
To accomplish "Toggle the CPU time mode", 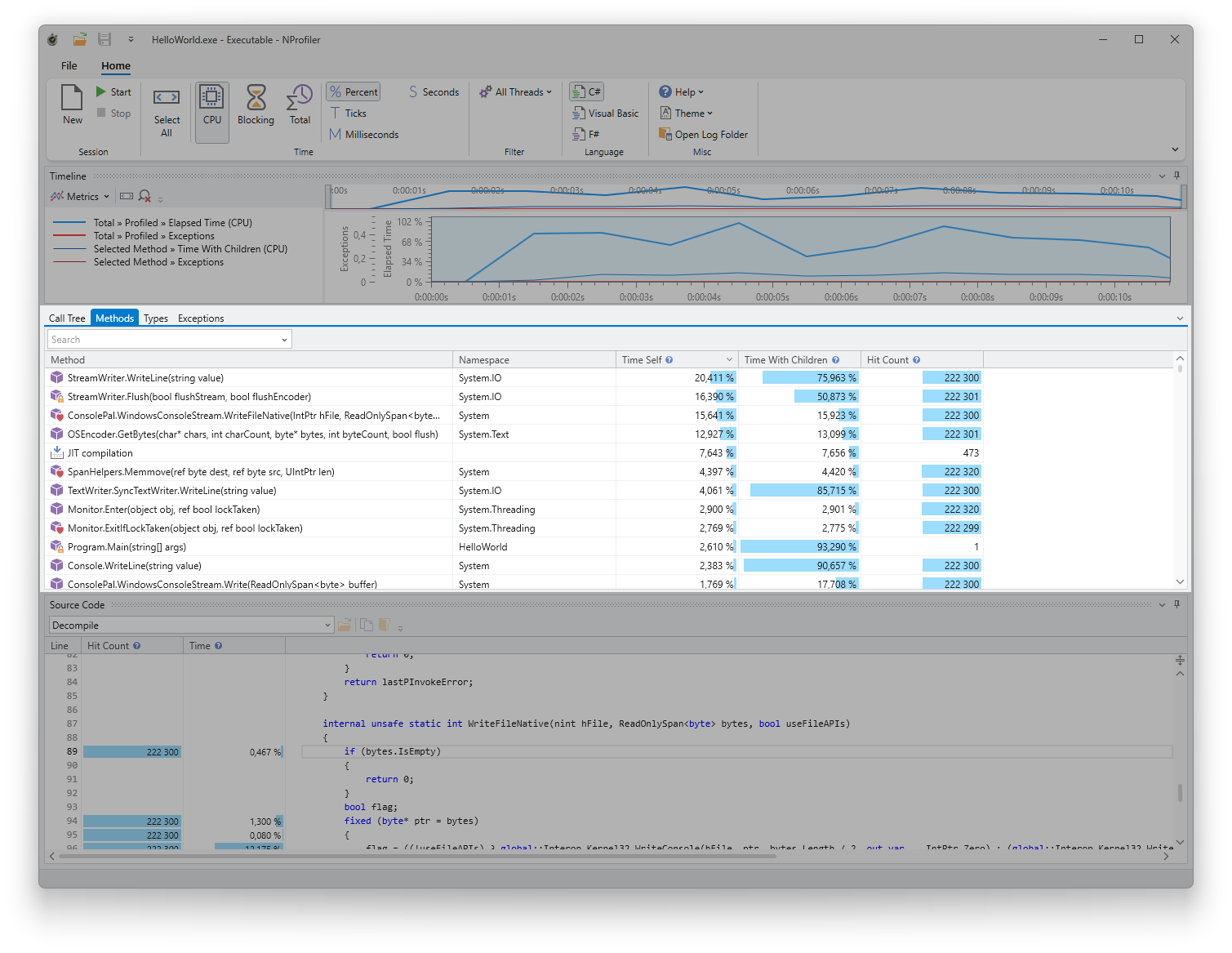I will pyautogui.click(x=211, y=99).
